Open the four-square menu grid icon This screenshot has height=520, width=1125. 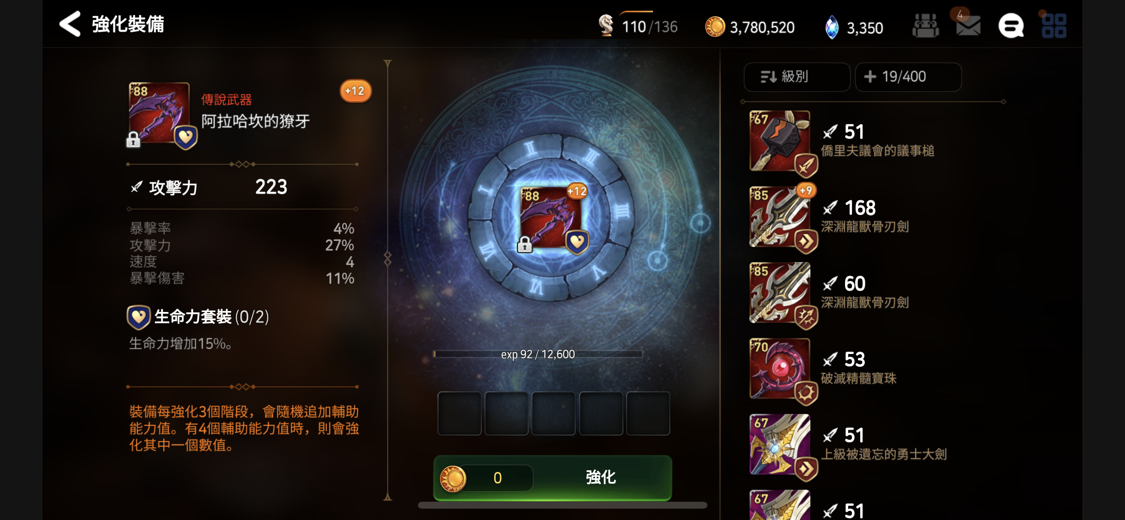pyautogui.click(x=1053, y=26)
